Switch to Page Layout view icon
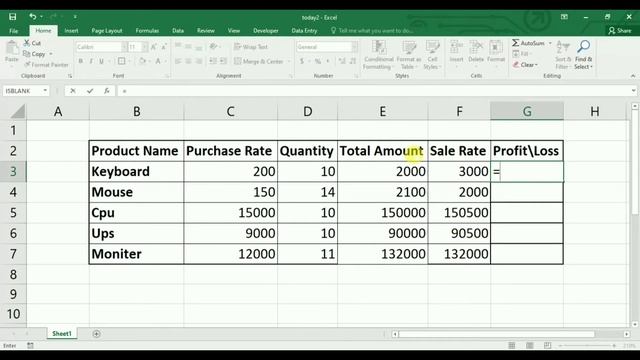Viewport: 640px width, 360px height. (x=529, y=345)
